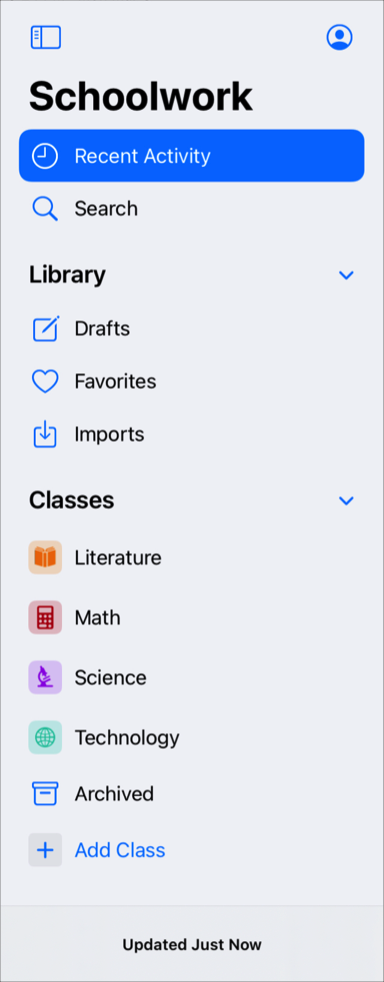Collapse the Classes section chevron
Viewport: 384px width, 982px height.
click(346, 500)
